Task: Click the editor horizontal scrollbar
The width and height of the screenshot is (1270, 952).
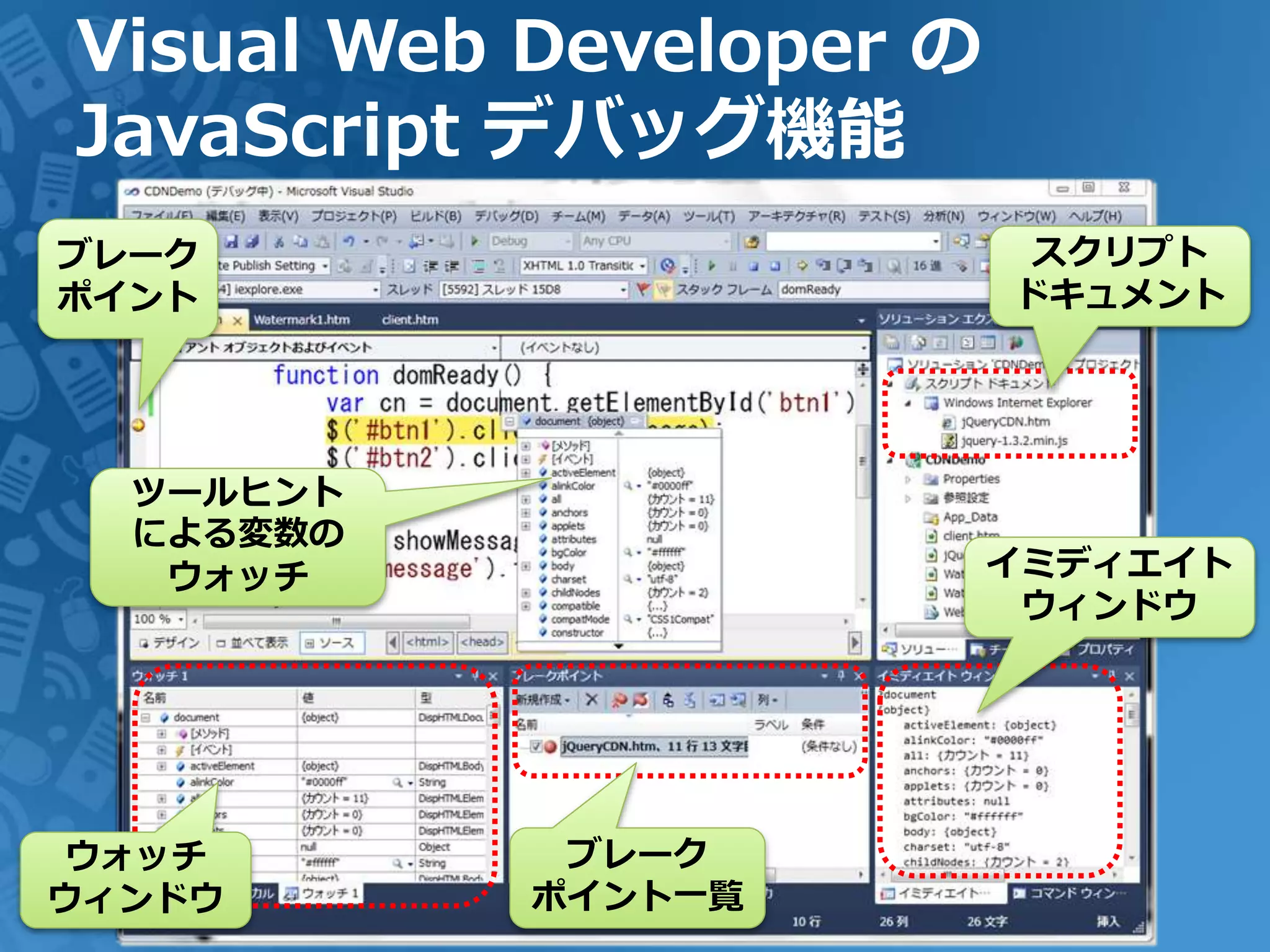Action: pyautogui.click(x=336, y=620)
